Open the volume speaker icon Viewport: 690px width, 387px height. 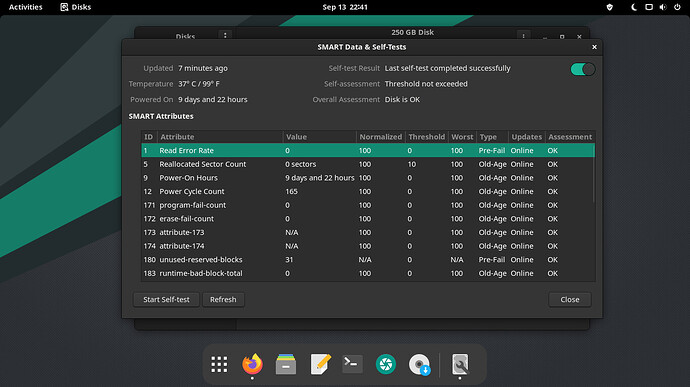pyautogui.click(x=663, y=7)
